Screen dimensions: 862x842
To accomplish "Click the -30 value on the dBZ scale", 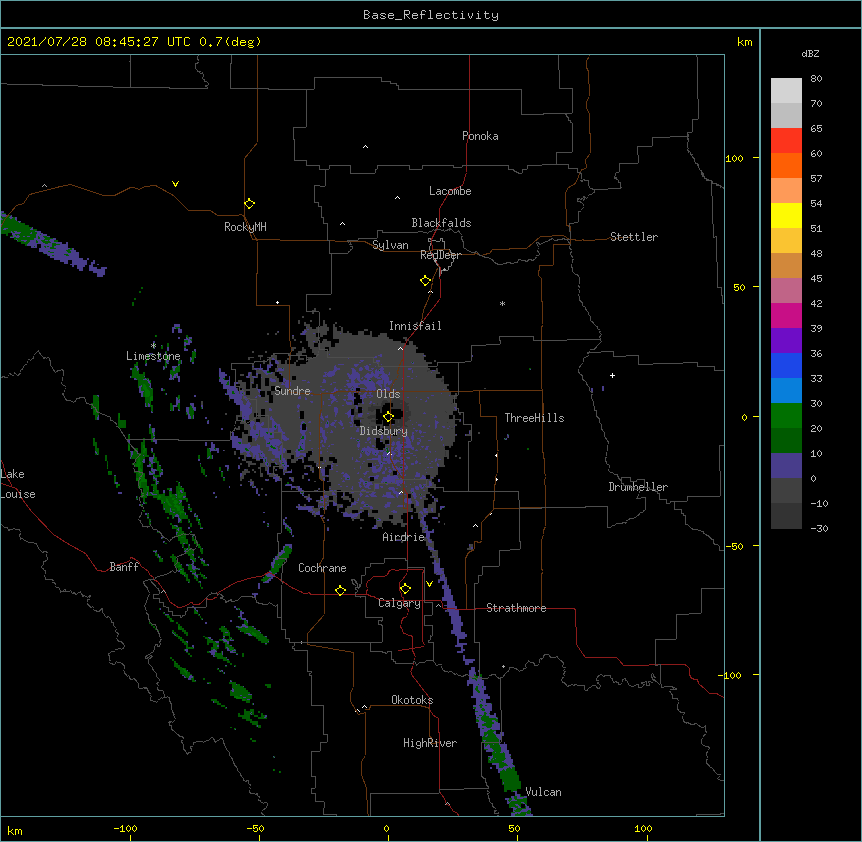I will (820, 528).
